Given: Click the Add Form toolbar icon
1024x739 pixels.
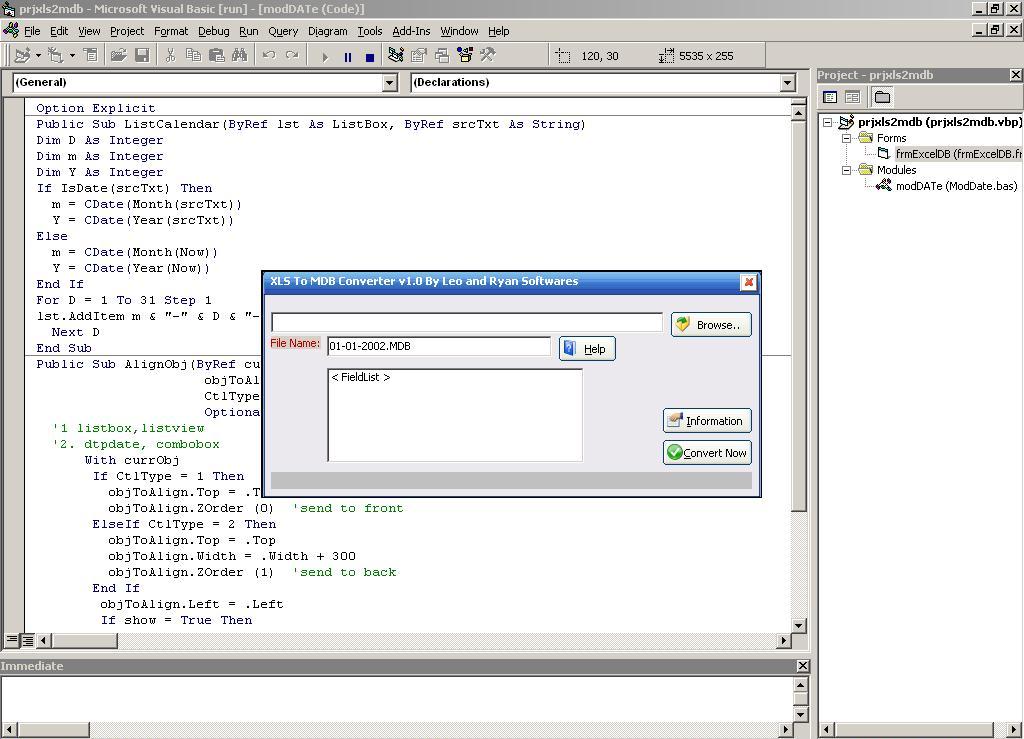Looking at the screenshot, I should tap(55, 55).
